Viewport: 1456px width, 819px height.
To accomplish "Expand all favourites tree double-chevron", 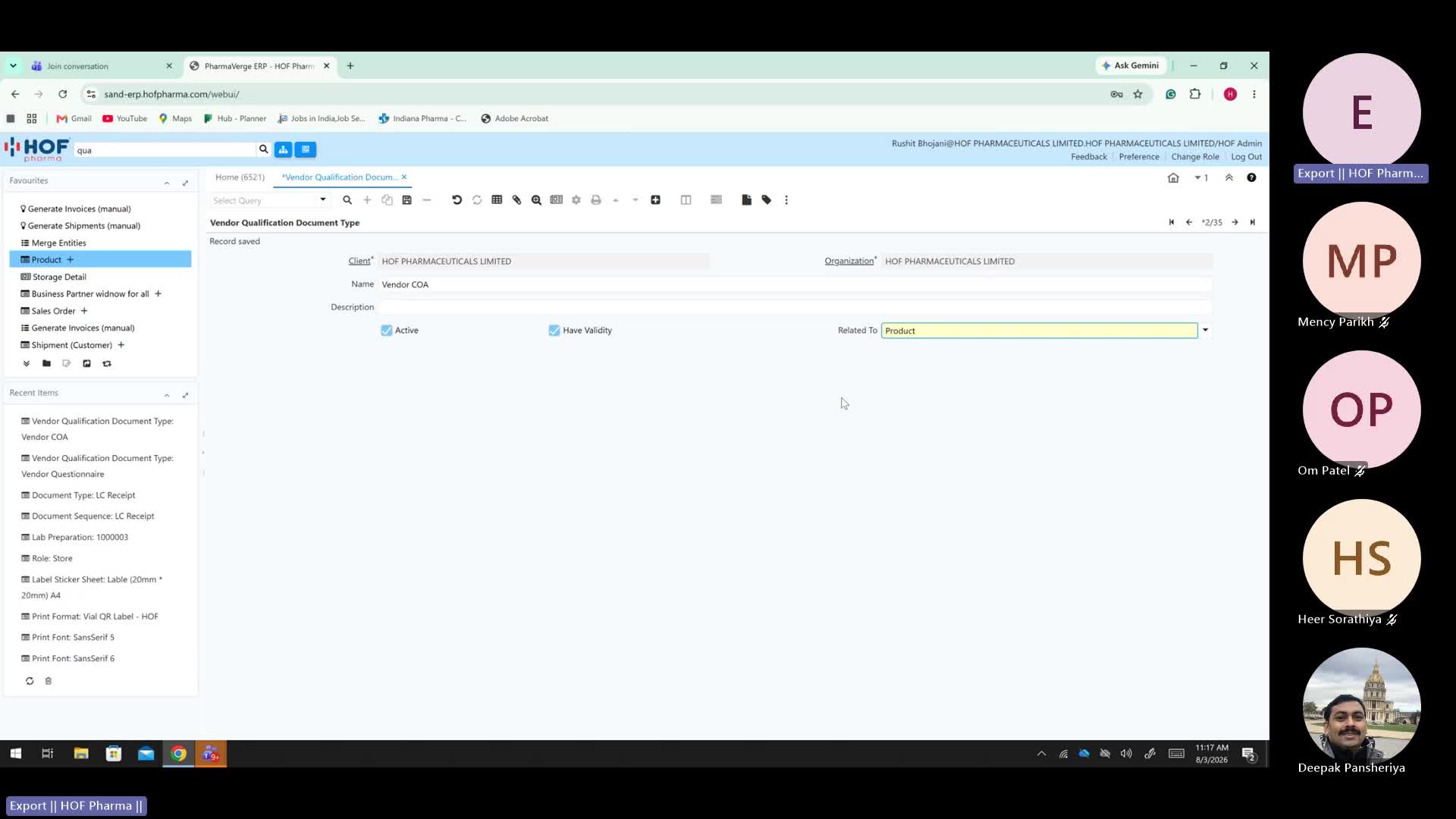I will 27,363.
